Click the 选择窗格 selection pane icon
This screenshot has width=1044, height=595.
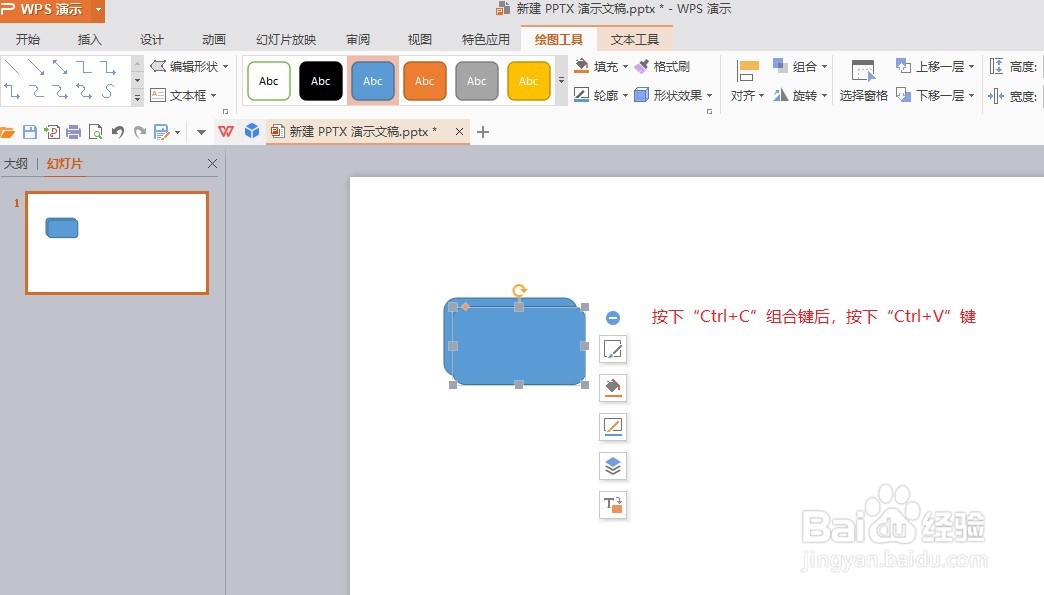coord(863,80)
